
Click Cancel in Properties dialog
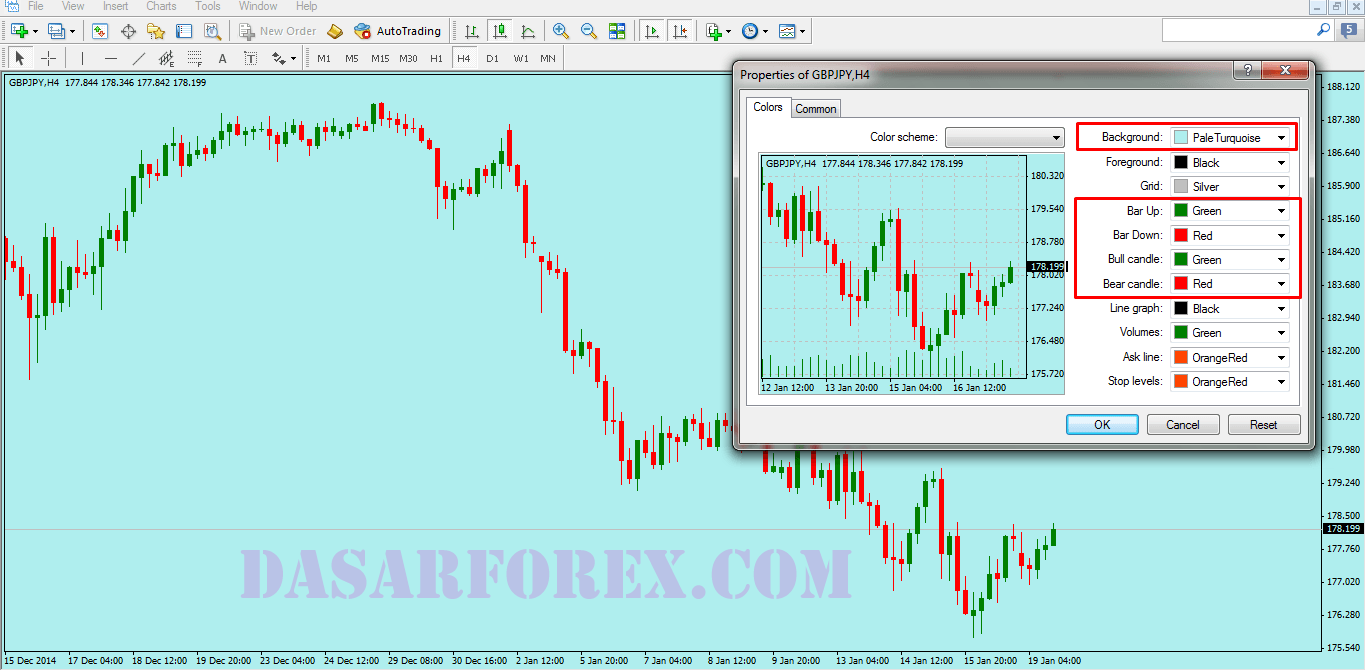[x=1183, y=424]
